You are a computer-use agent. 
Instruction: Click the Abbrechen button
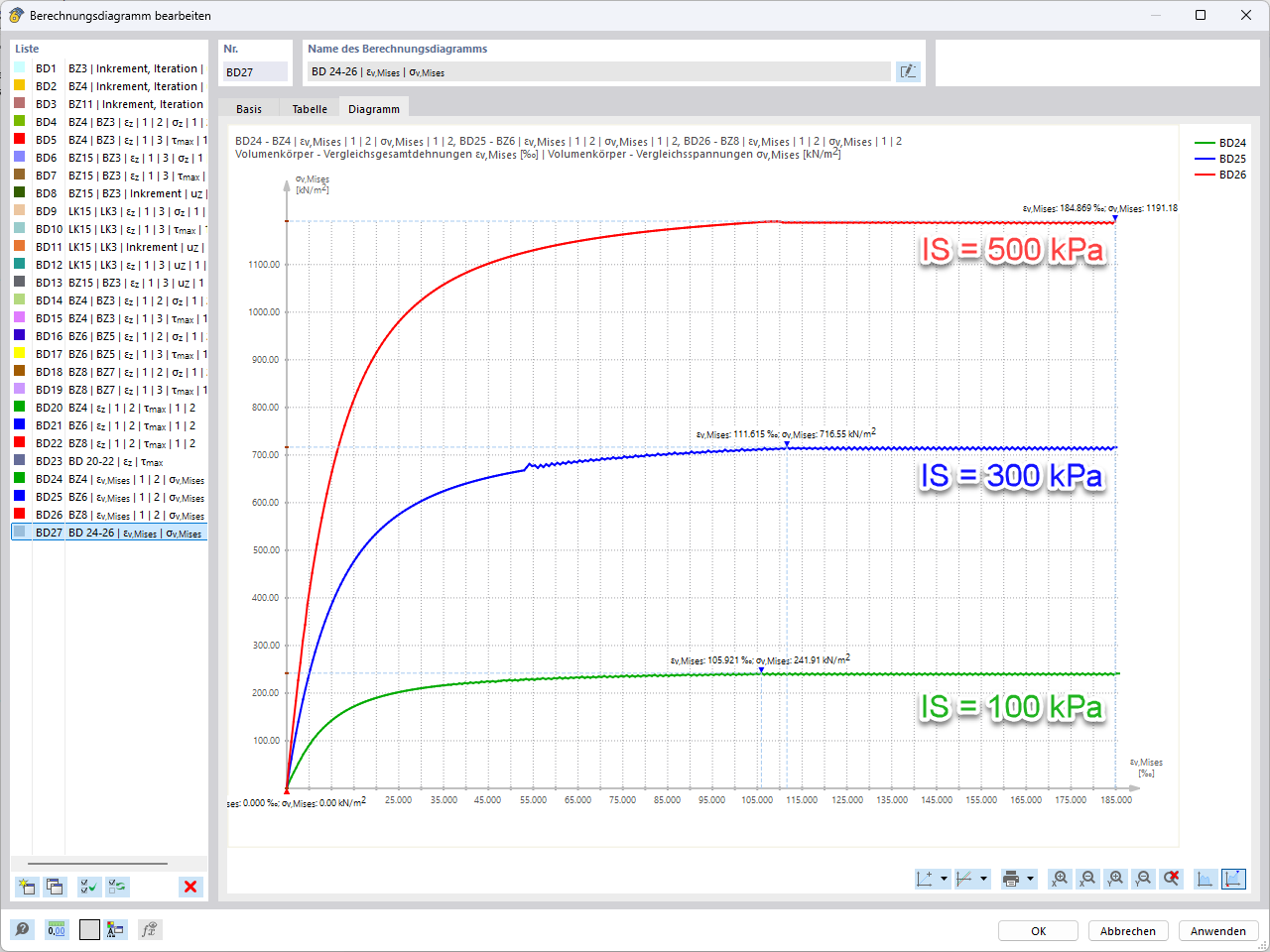[1128, 931]
